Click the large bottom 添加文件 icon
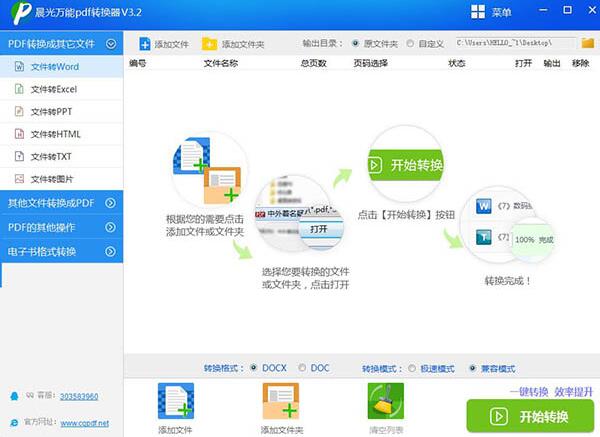The height and width of the screenshot is (437, 600). pos(176,401)
